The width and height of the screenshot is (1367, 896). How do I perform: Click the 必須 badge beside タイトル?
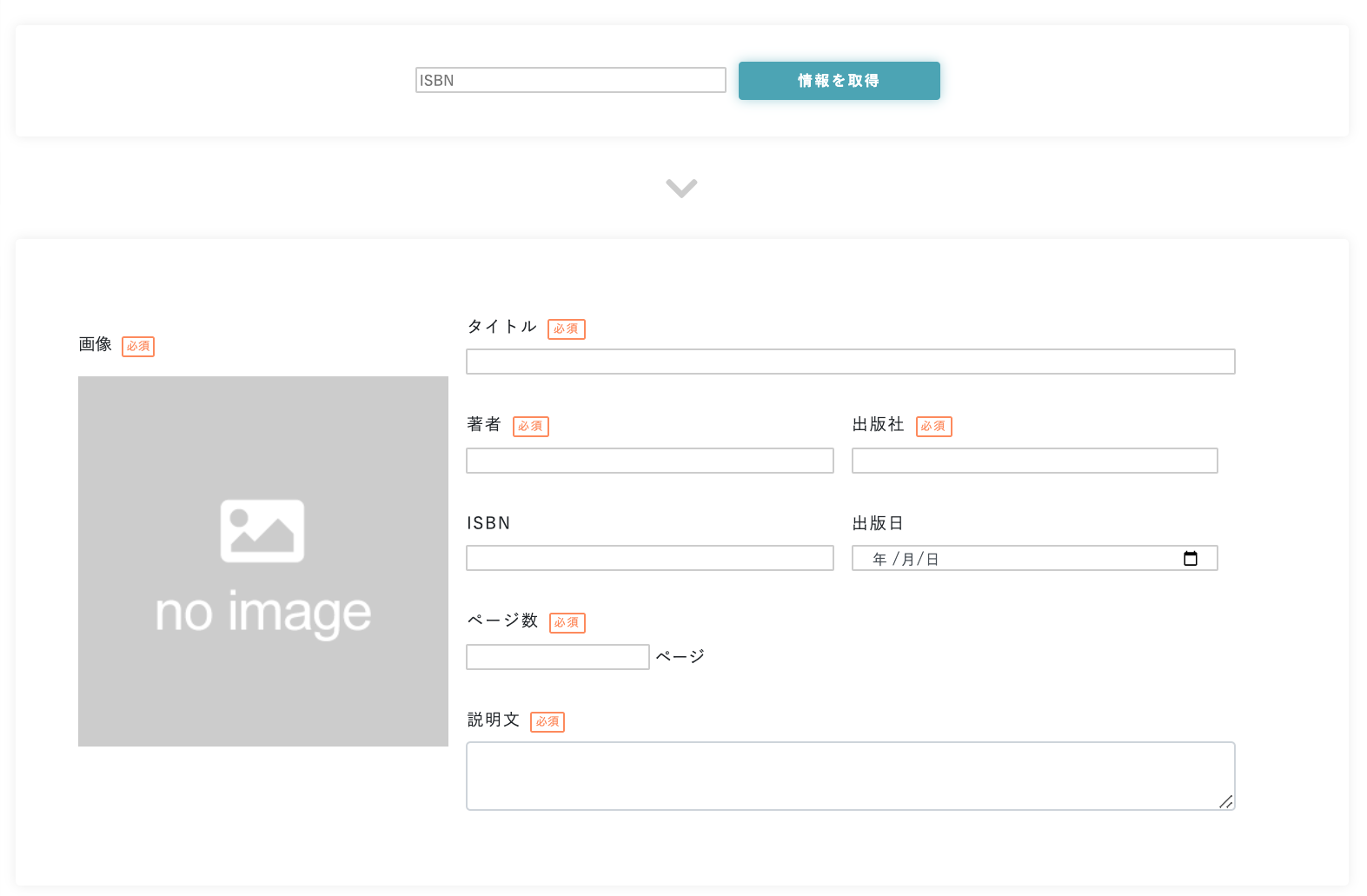pos(566,329)
